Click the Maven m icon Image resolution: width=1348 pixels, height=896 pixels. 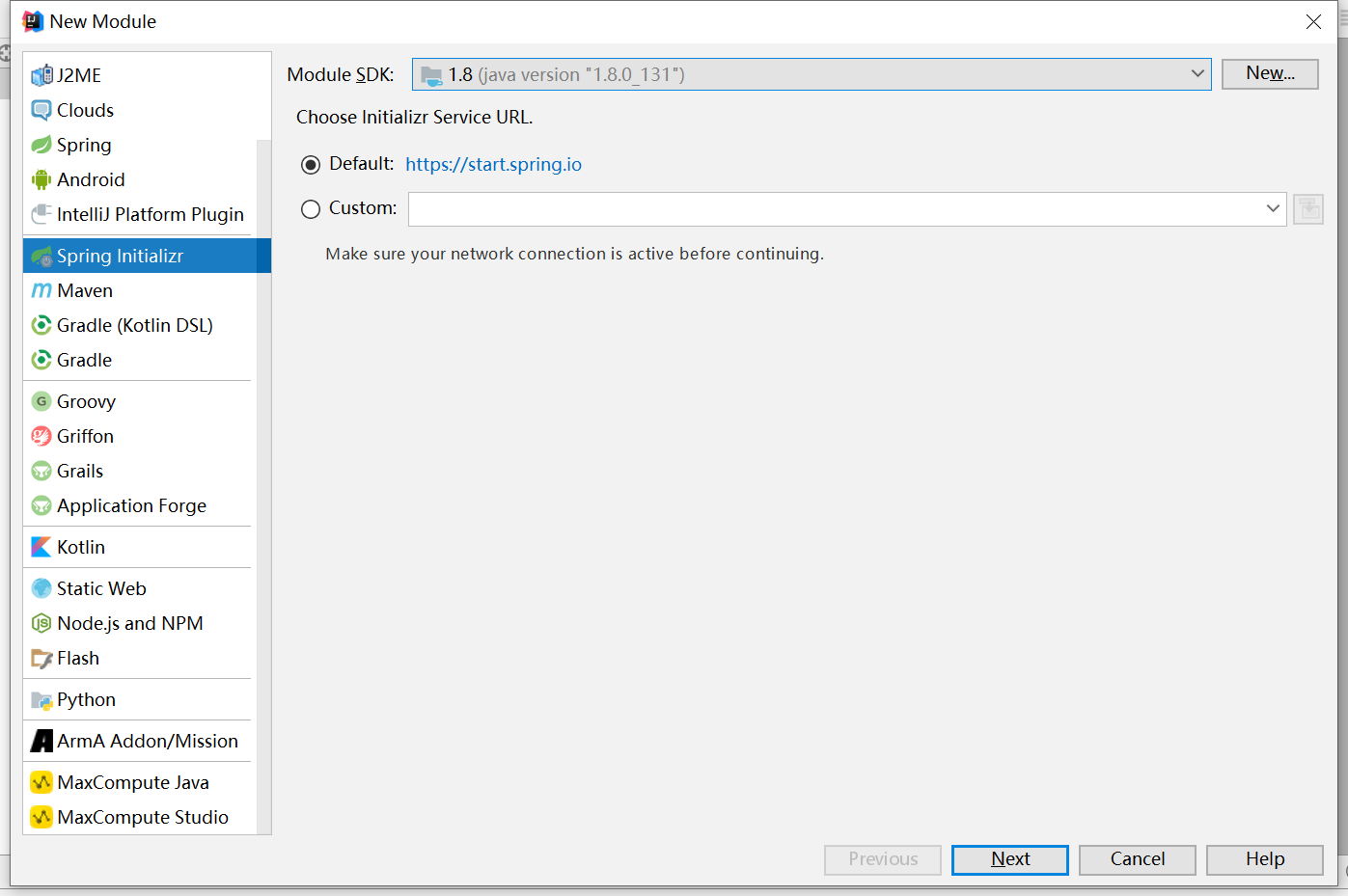41,290
